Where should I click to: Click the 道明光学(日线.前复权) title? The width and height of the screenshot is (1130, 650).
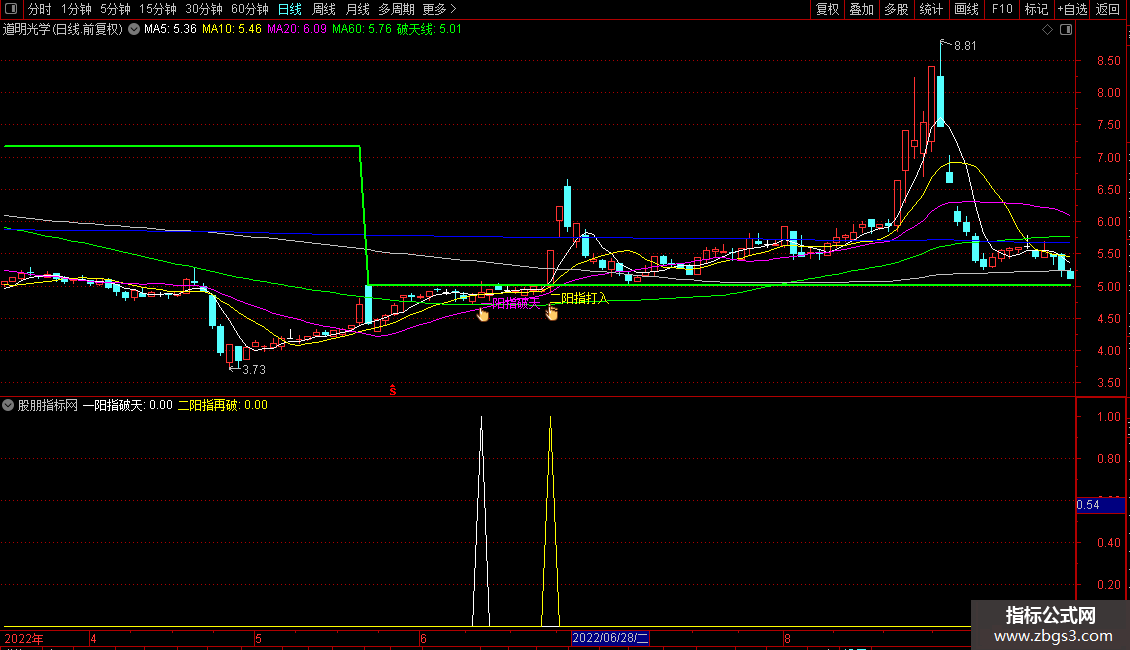[x=63, y=30]
